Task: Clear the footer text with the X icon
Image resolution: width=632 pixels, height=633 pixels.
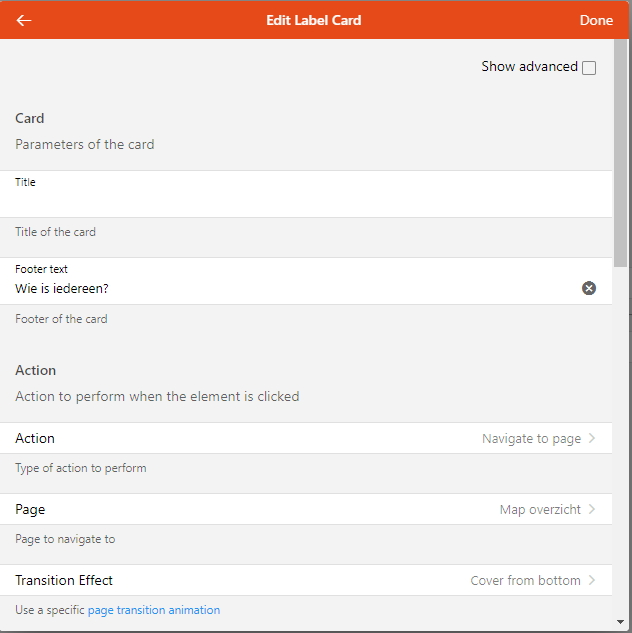Action: 589,288
